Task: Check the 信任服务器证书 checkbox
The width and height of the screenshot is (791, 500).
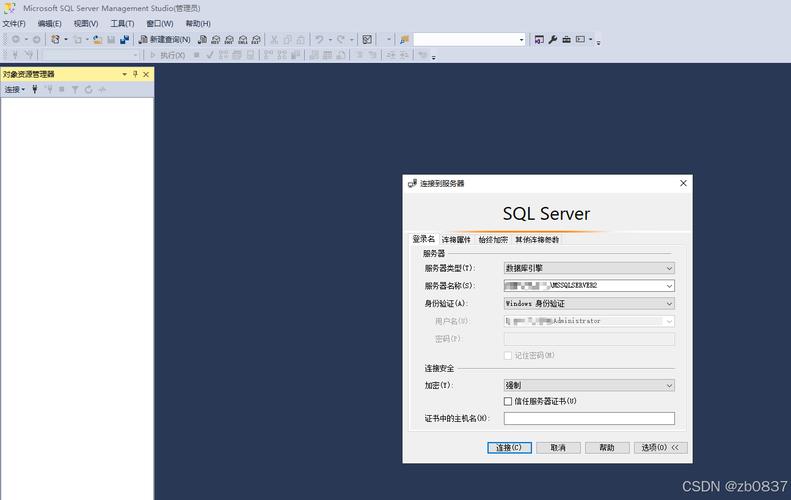Action: coord(508,402)
